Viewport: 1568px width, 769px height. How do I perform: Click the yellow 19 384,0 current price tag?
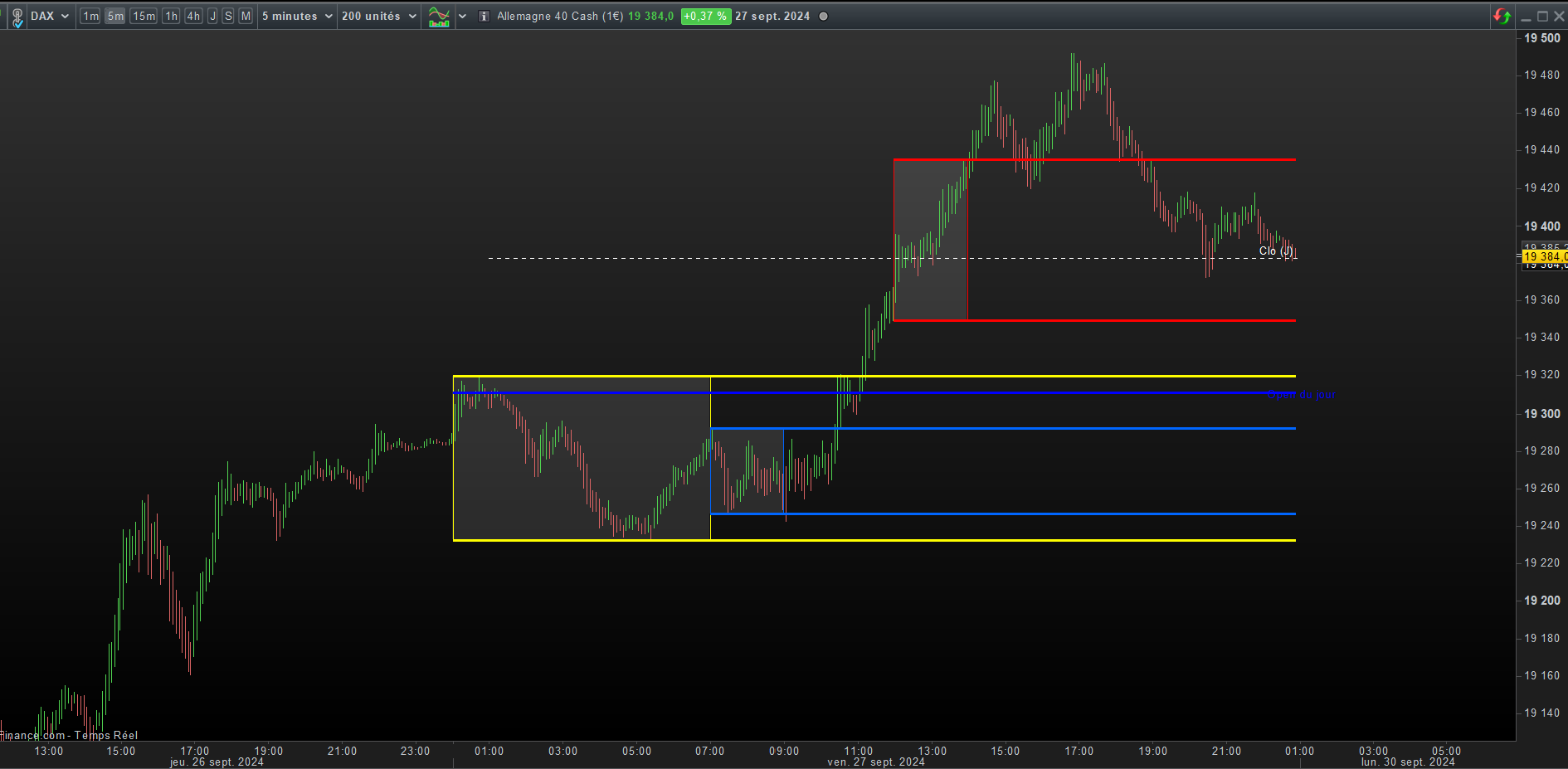pos(1545,257)
